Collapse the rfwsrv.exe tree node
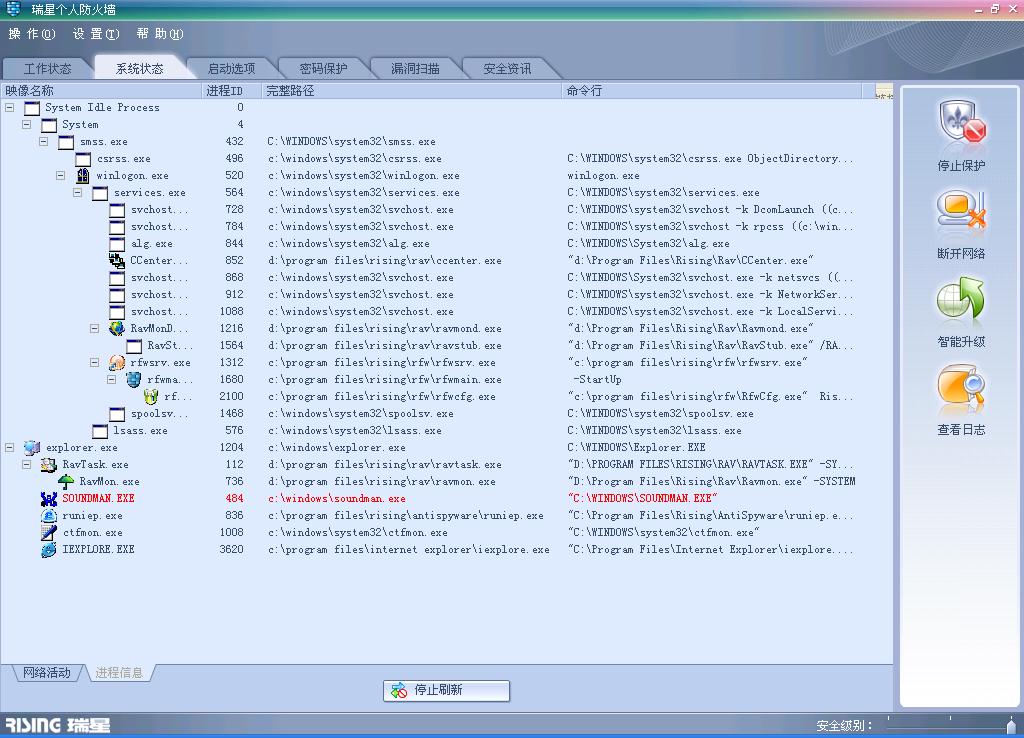This screenshot has height=738, width=1024. pos(95,362)
